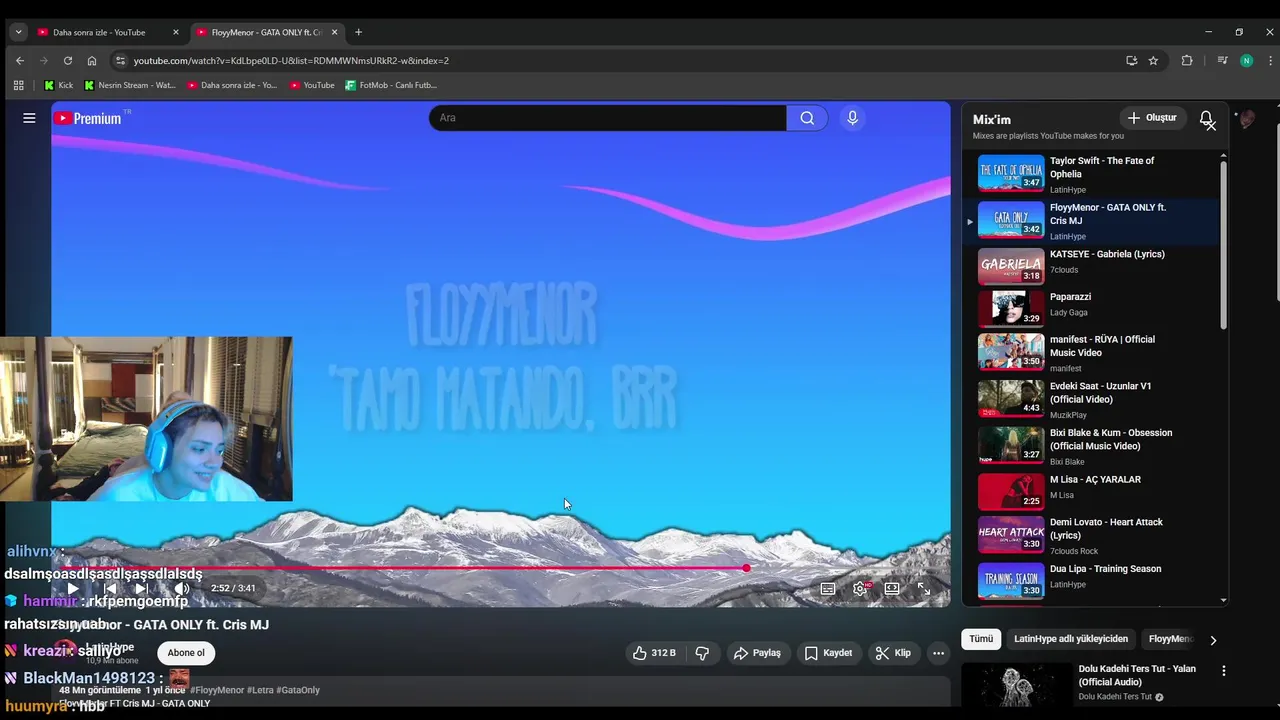Share video via Paylaş button
The width and height of the screenshot is (1280, 720).
(x=757, y=653)
